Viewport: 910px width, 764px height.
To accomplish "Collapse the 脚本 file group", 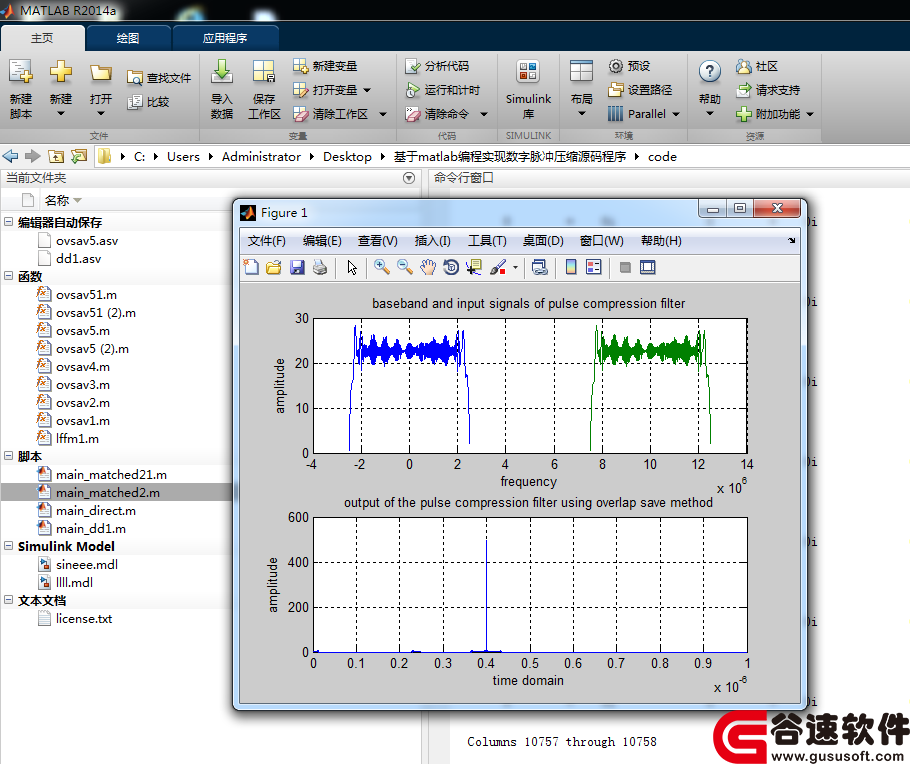I will pos(8,456).
